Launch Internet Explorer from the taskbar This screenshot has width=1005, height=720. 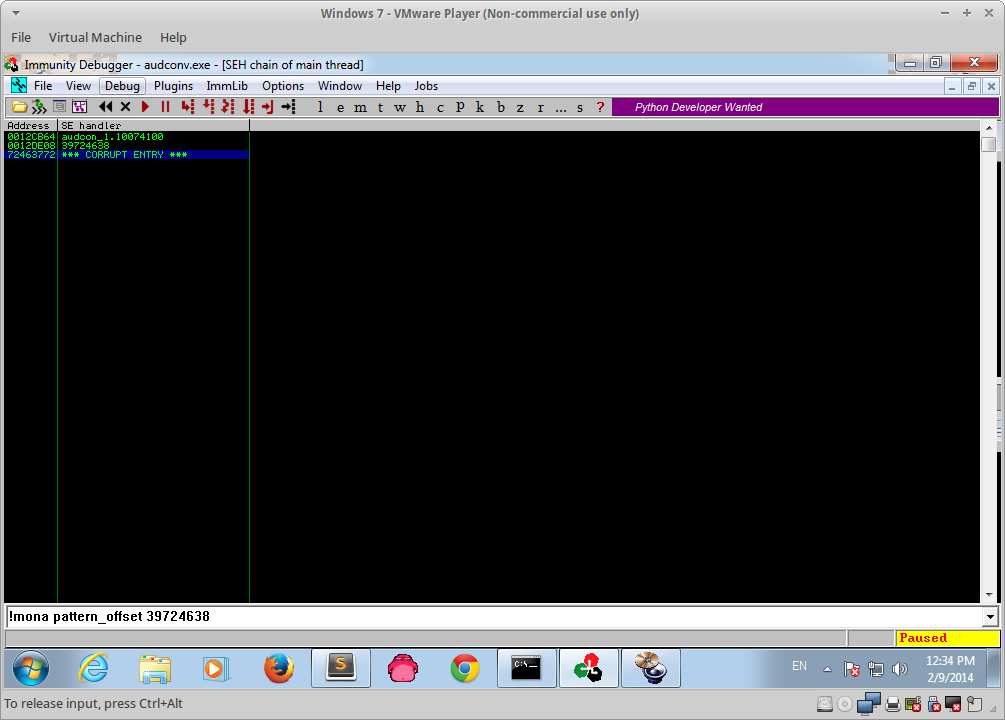tap(94, 669)
